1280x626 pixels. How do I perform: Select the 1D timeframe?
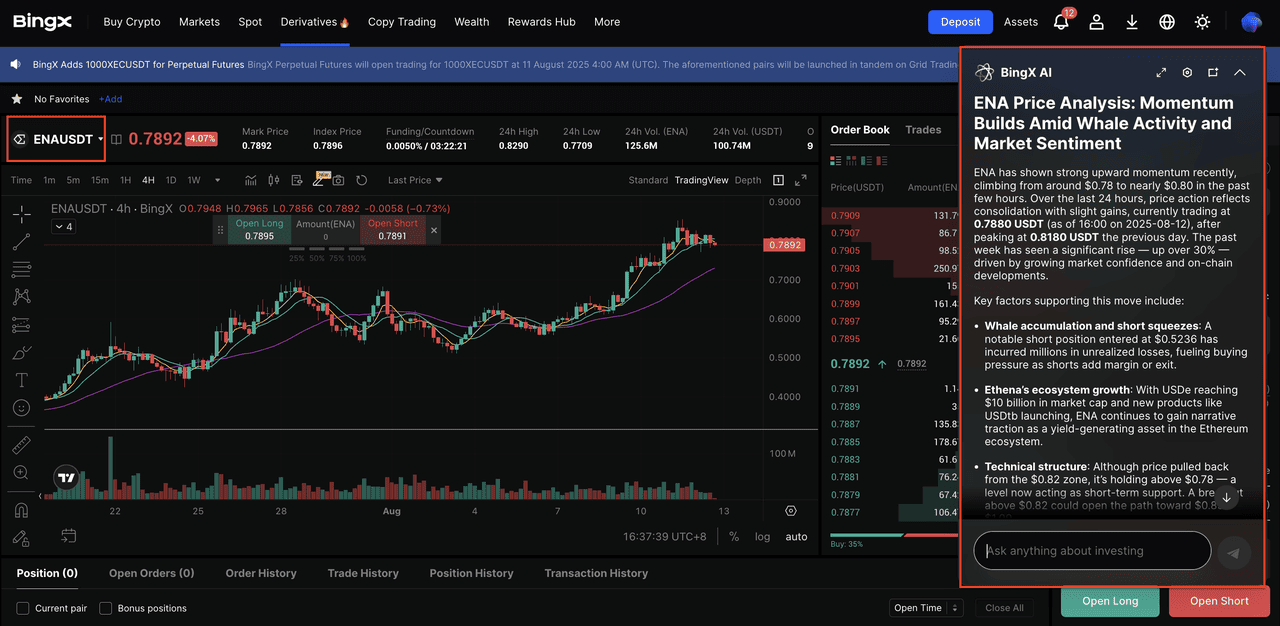pyautogui.click(x=170, y=180)
